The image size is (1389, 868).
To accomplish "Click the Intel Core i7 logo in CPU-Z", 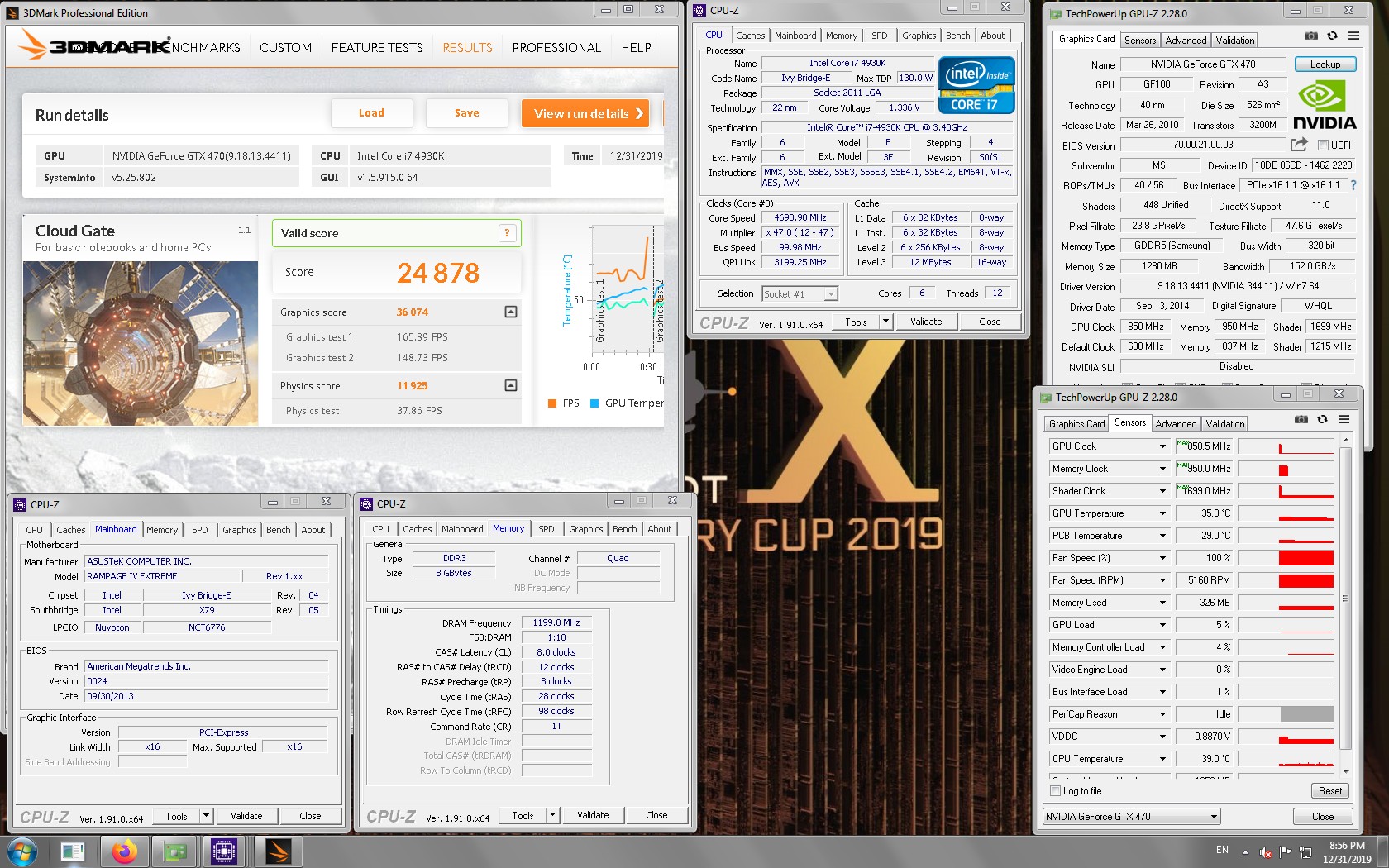I will coord(976,84).
